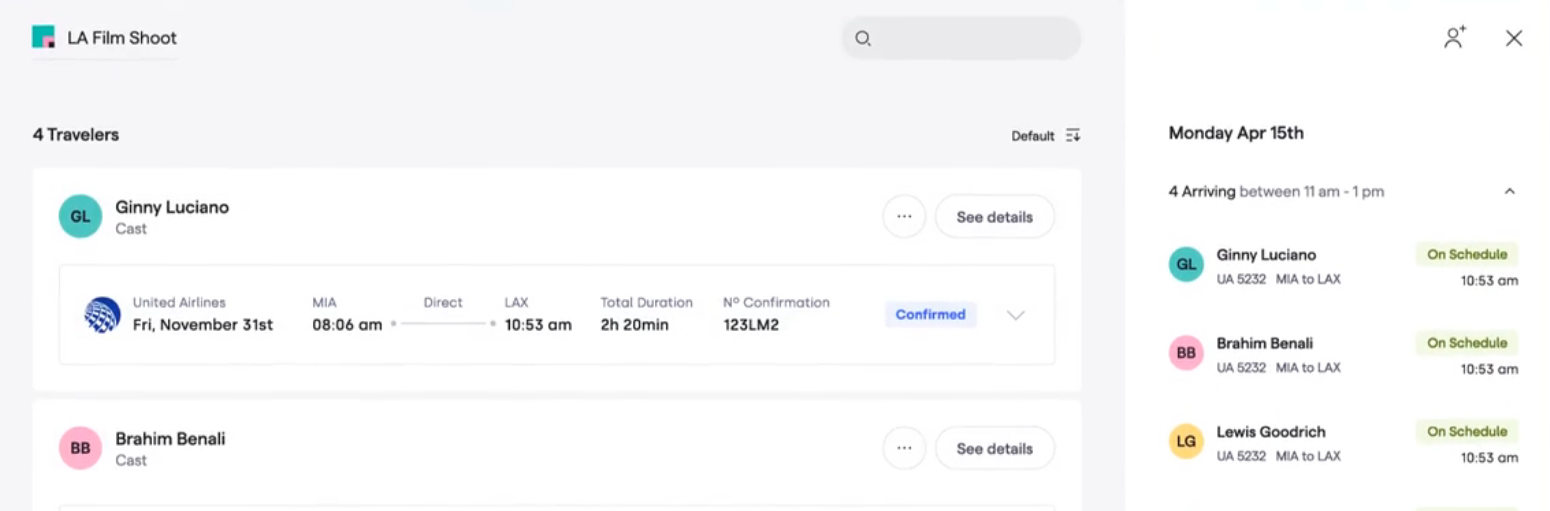This screenshot has height=511, width=1550.
Task: Expand Ginny Luciano's flight details chevron
Action: [1016, 315]
